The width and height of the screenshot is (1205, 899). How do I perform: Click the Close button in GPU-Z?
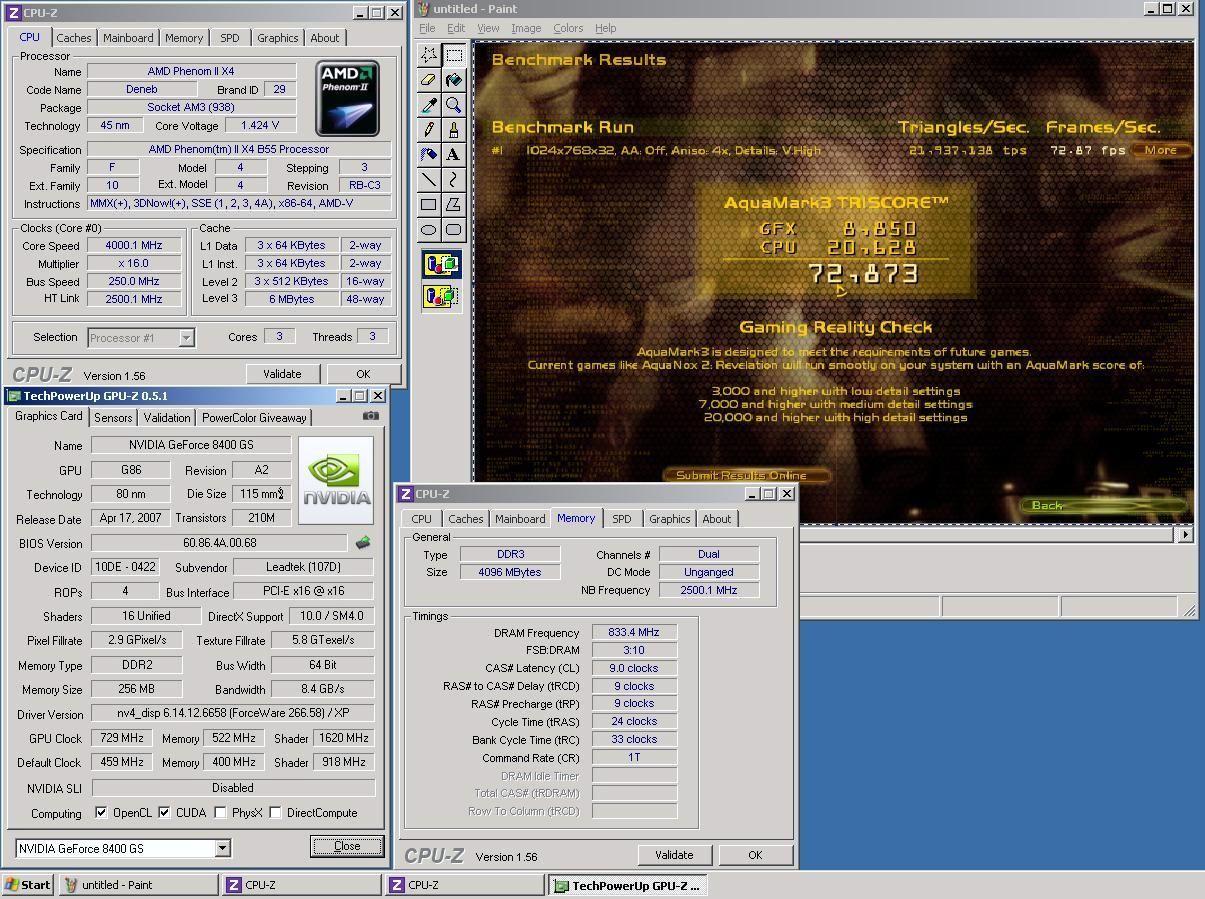(x=347, y=846)
